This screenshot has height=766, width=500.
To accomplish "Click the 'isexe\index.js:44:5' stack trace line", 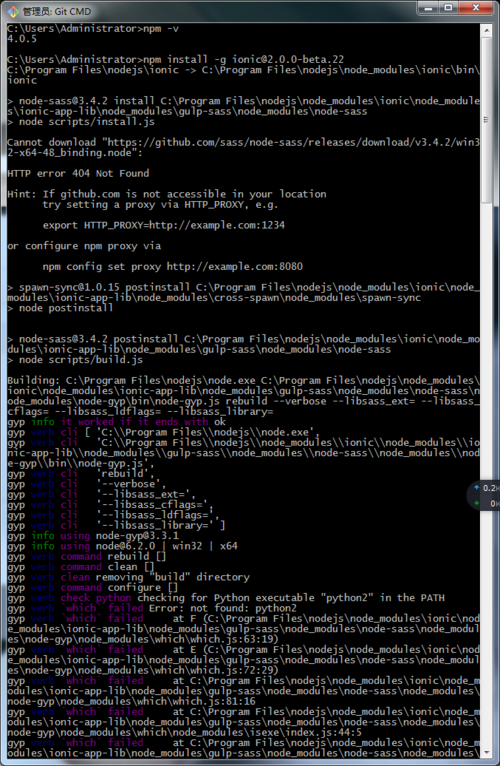I will pos(184,733).
